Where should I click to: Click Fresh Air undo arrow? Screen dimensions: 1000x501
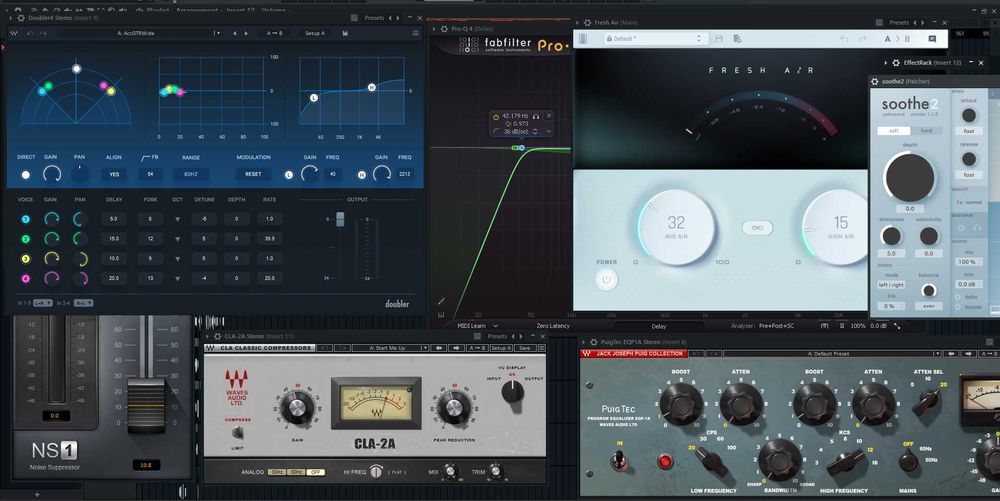(844, 39)
